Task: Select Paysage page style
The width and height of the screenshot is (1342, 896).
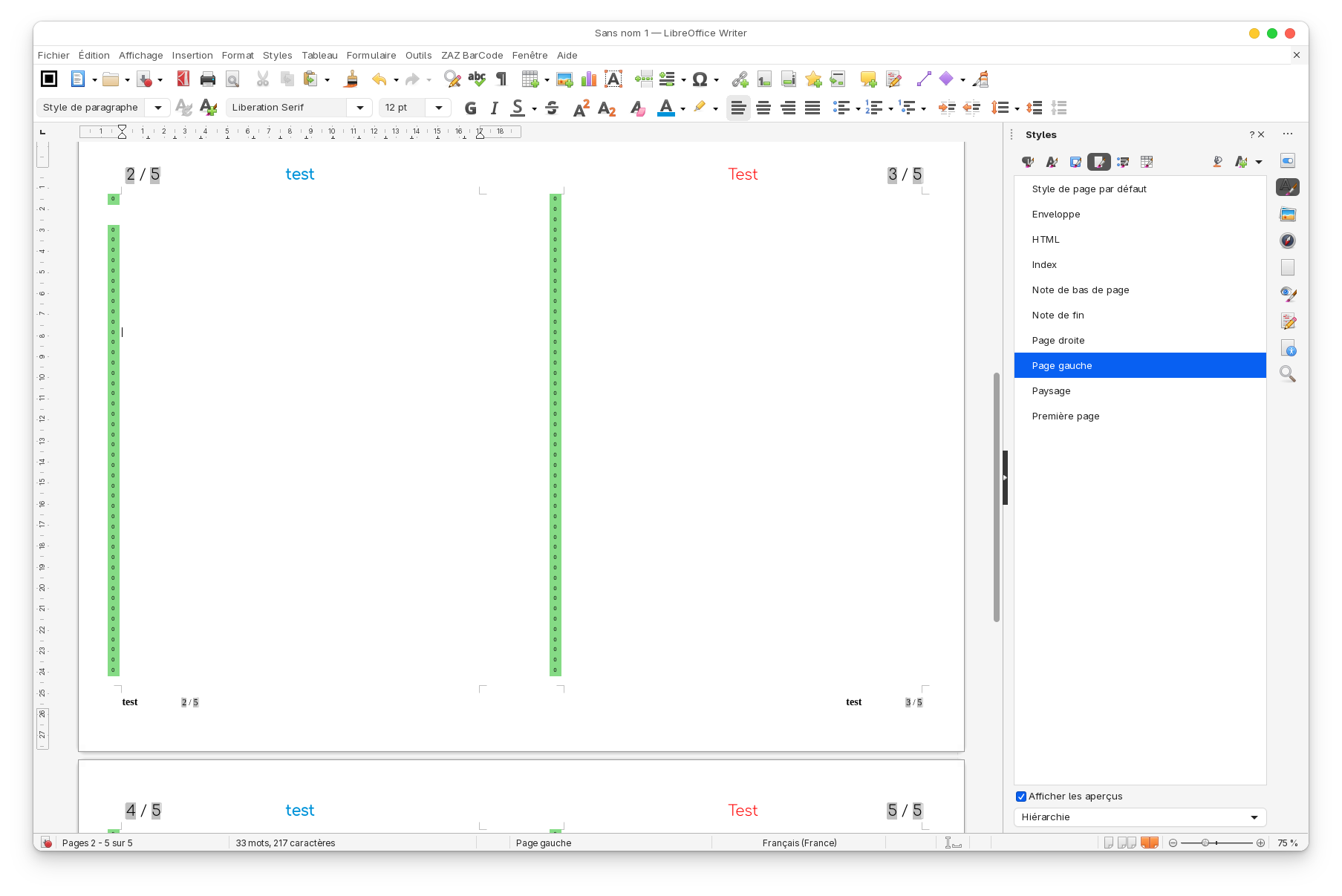Action: (1140, 391)
